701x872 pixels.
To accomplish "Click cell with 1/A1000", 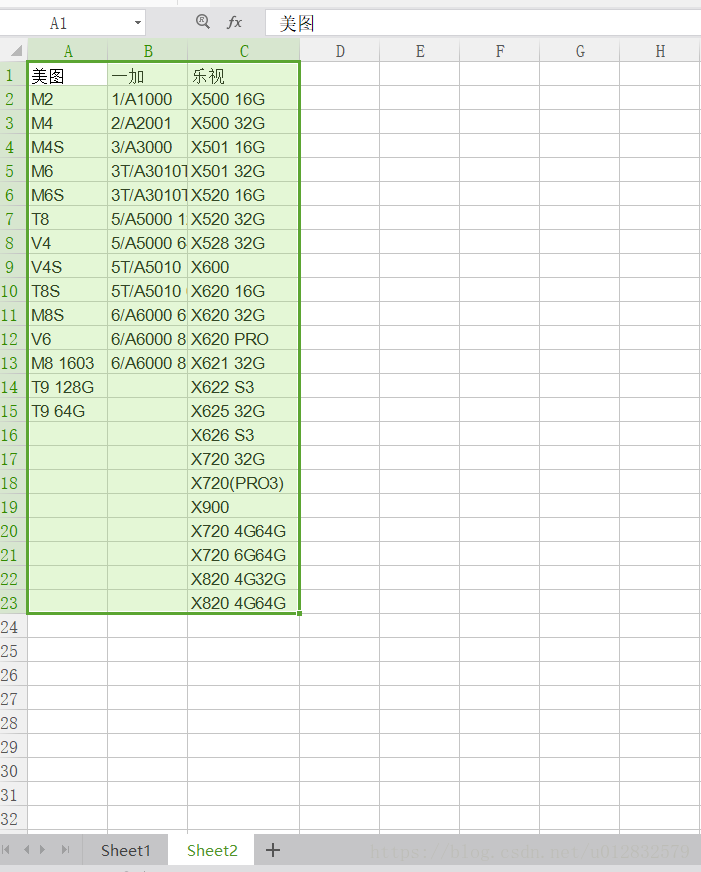I will click(148, 99).
